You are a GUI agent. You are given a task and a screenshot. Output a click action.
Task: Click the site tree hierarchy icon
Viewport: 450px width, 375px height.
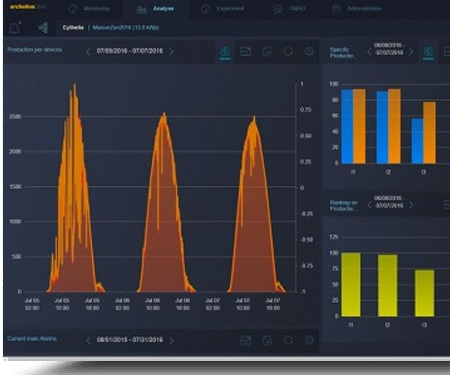[43, 28]
